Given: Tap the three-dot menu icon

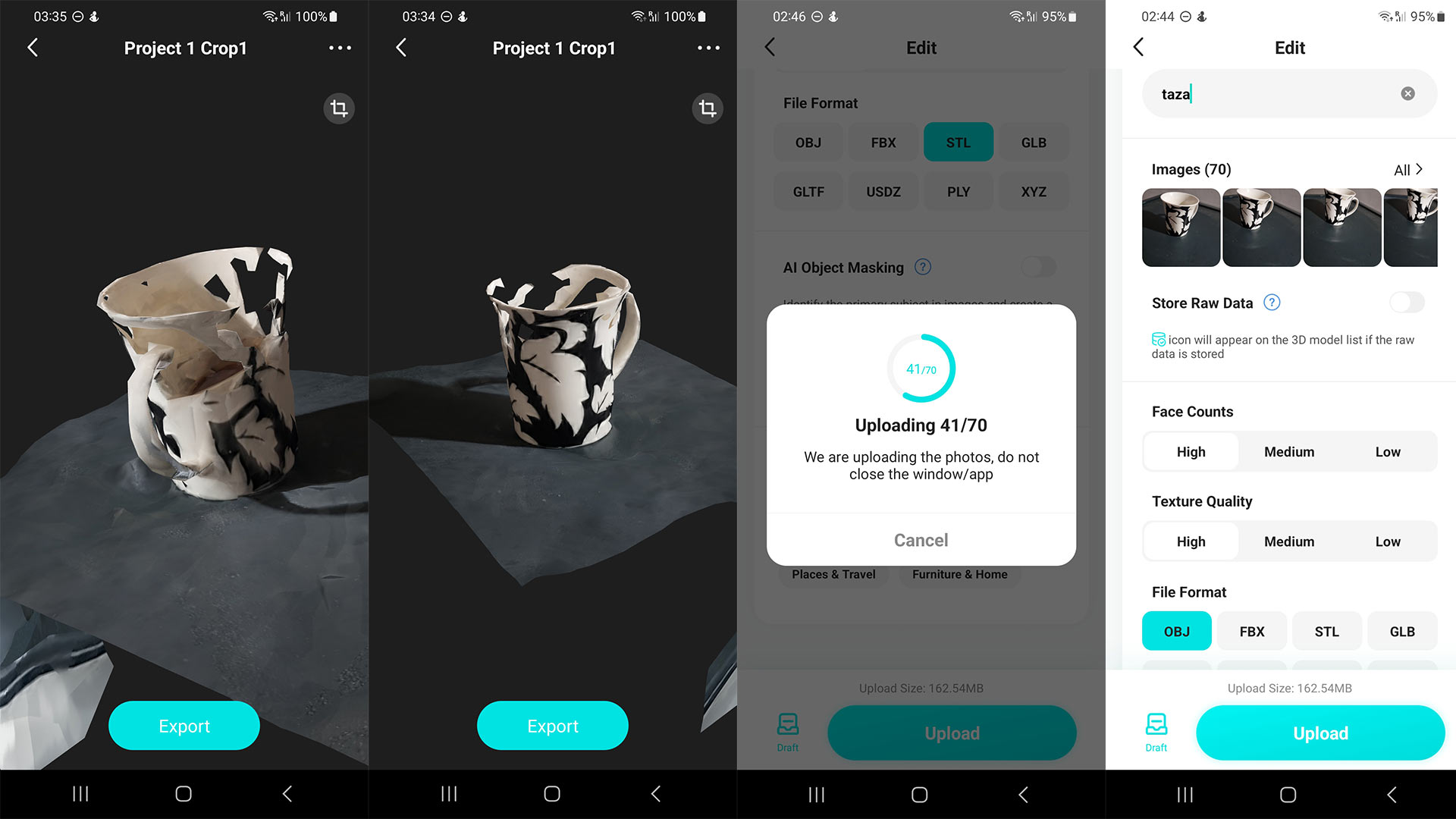Looking at the screenshot, I should point(340,48).
